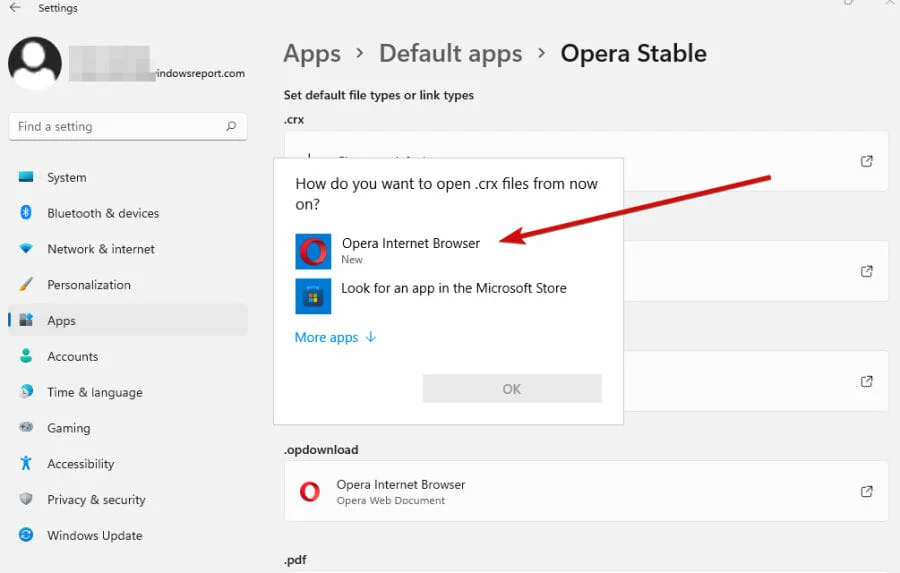Viewport: 900px width, 573px height.
Task: Click the Accessibility icon in sidebar
Action: pyautogui.click(x=26, y=463)
